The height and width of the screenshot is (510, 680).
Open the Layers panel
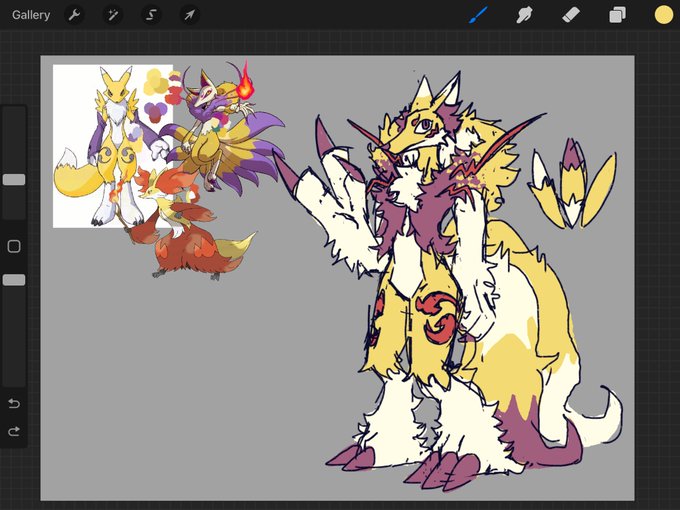pos(617,16)
